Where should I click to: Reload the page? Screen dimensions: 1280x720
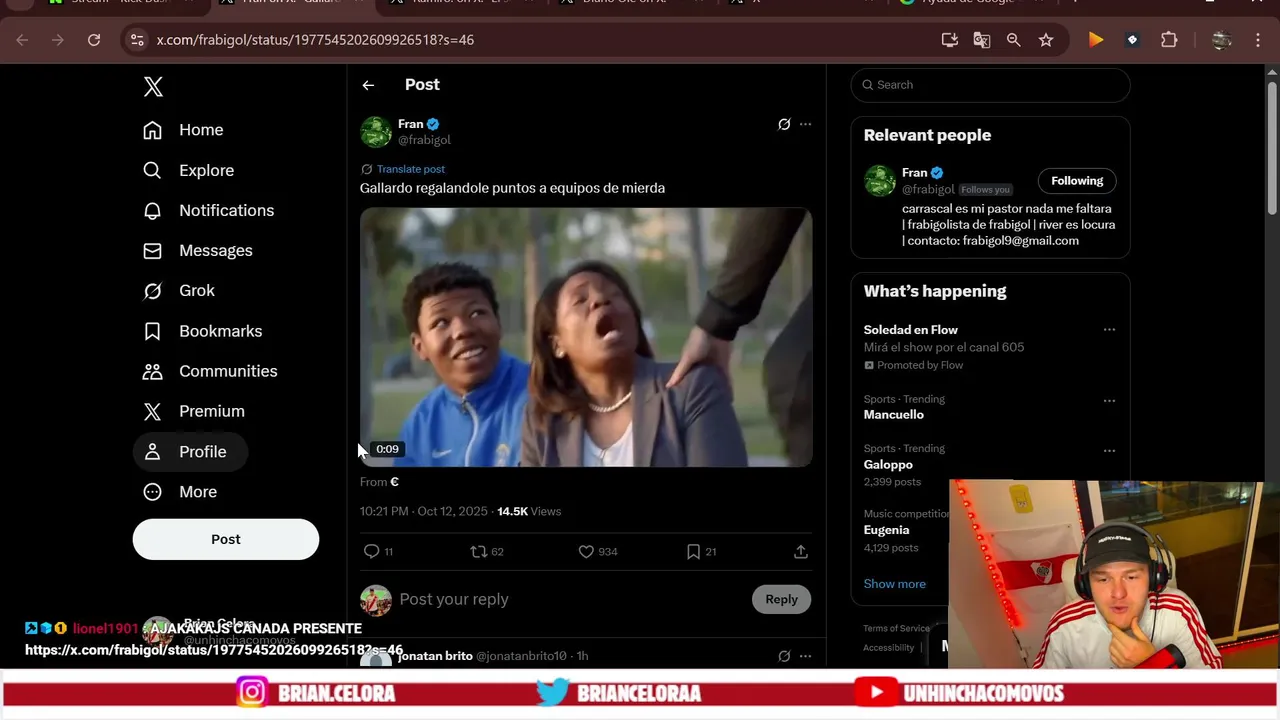(94, 40)
